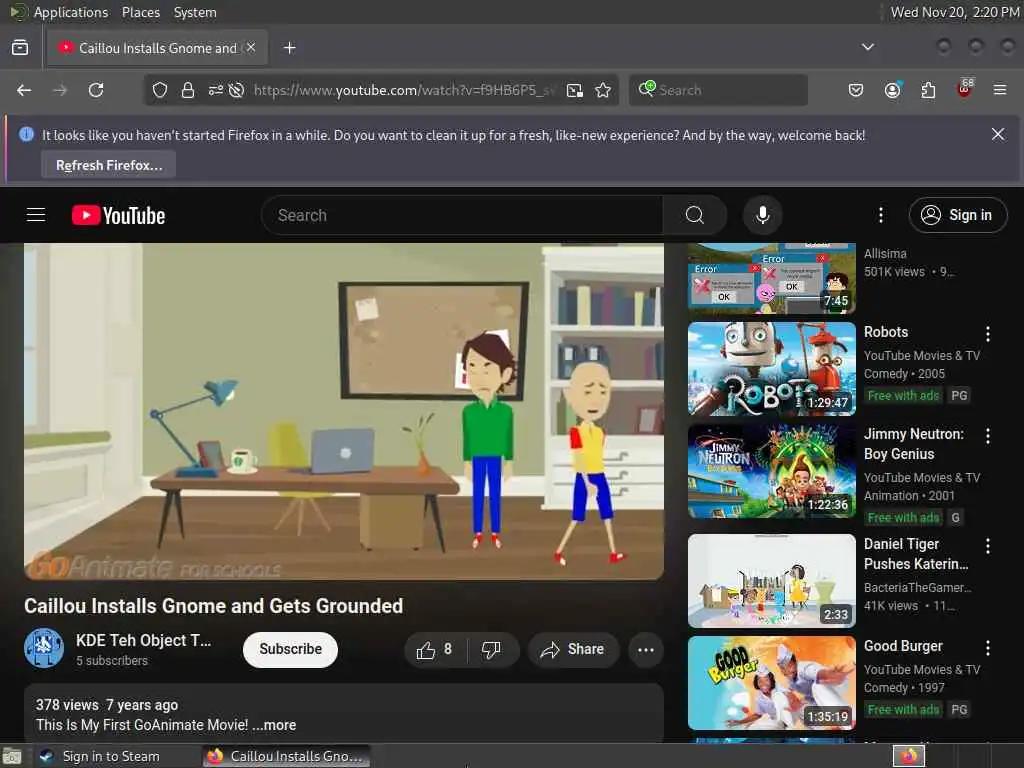Open more actions ellipsis under video
The height and width of the screenshot is (768, 1024).
(646, 650)
